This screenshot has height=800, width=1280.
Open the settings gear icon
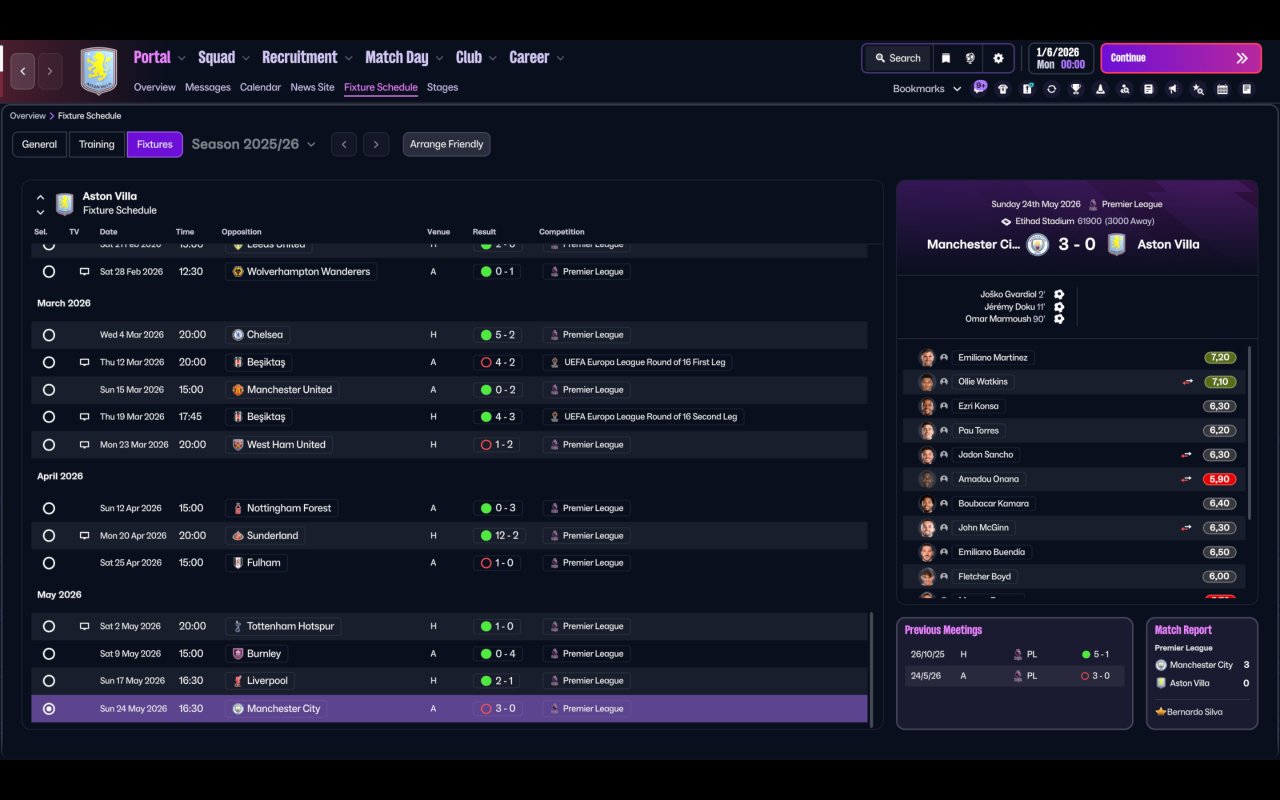click(998, 58)
